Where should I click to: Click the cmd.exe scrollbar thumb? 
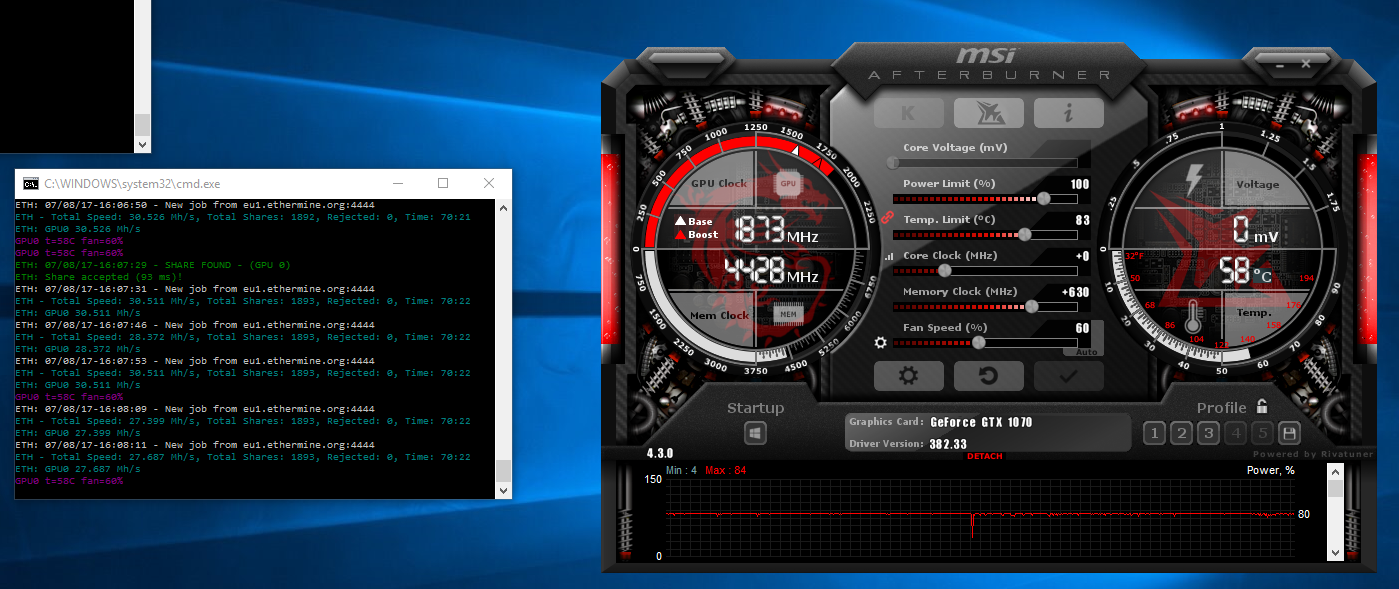503,471
